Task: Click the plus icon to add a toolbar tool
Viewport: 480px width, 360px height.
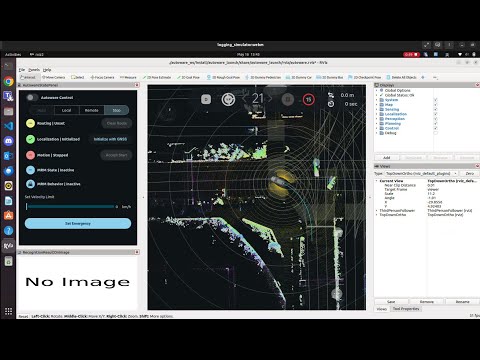Action: click(423, 77)
